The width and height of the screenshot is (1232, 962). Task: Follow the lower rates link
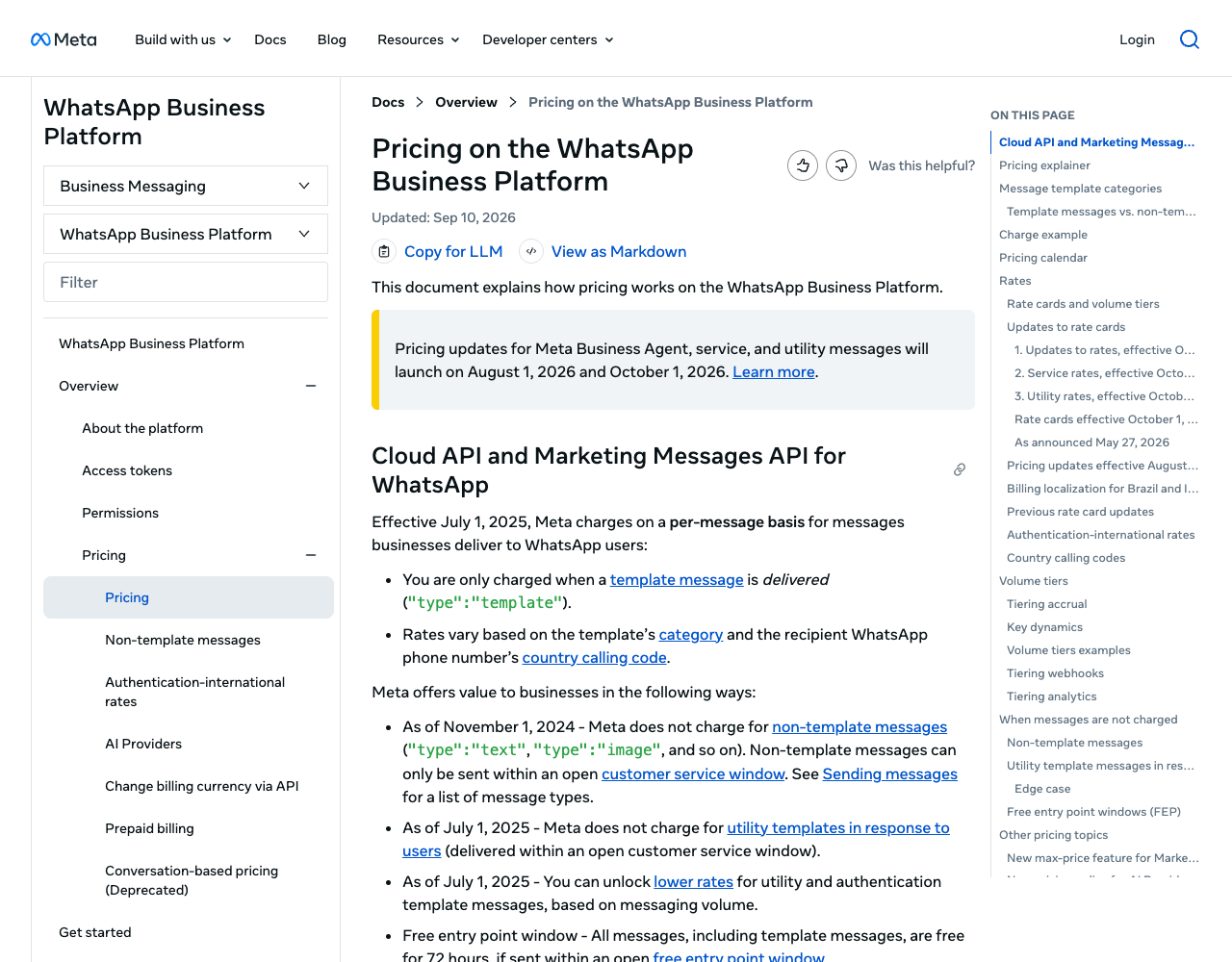[693, 882]
